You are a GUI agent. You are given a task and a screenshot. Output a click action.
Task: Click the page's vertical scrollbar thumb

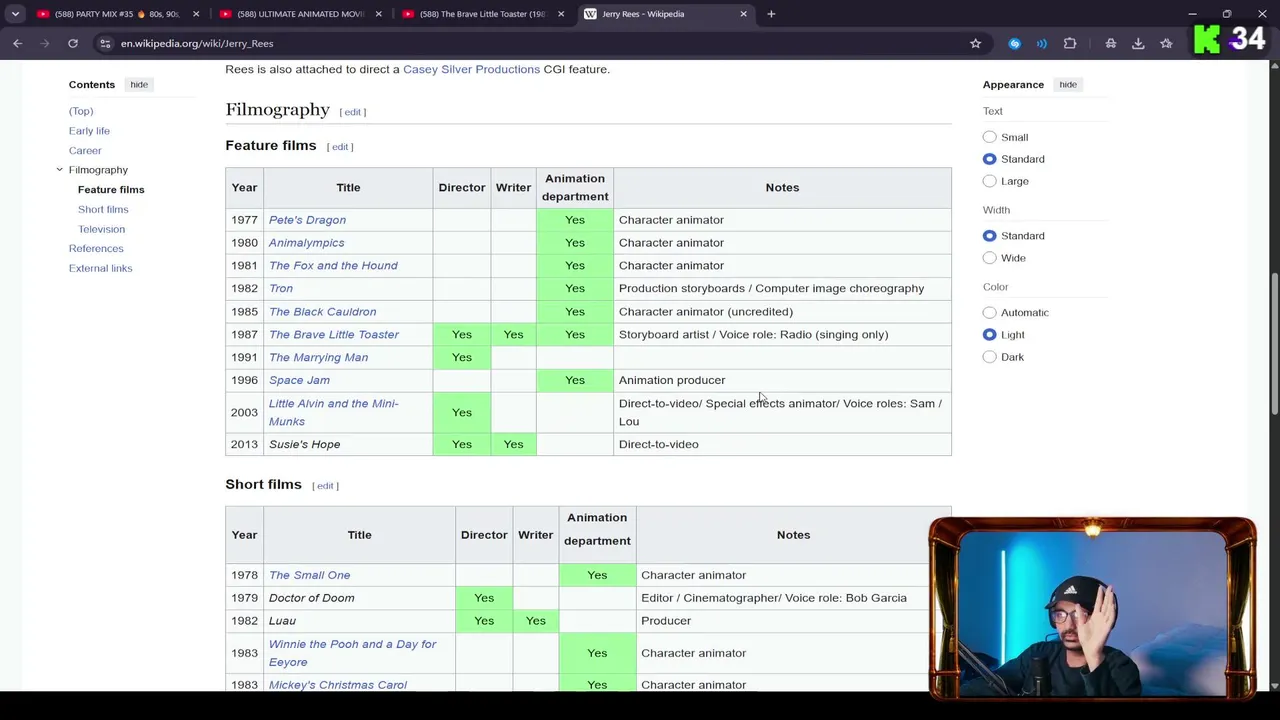(1274, 345)
